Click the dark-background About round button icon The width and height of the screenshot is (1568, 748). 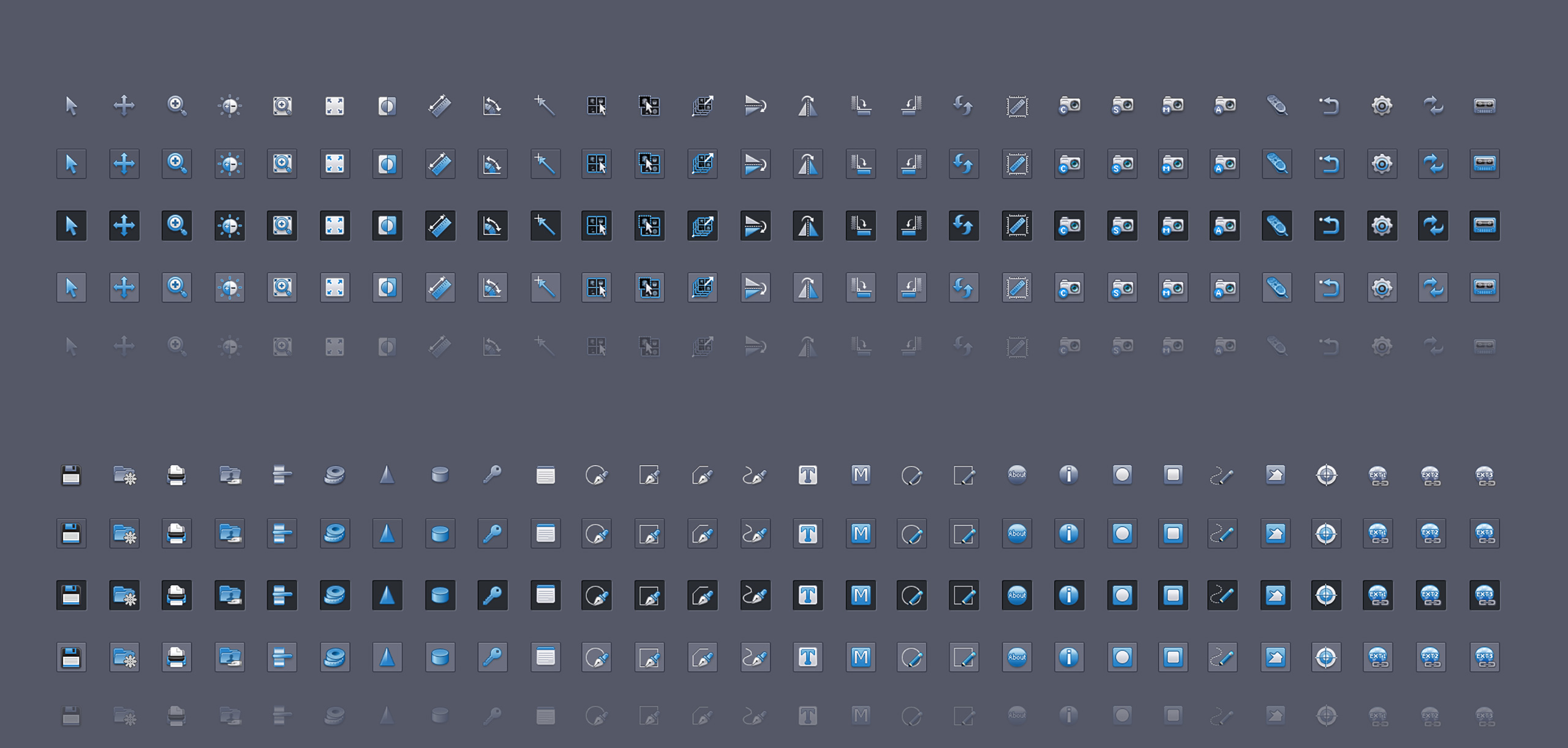pyautogui.click(x=1017, y=595)
